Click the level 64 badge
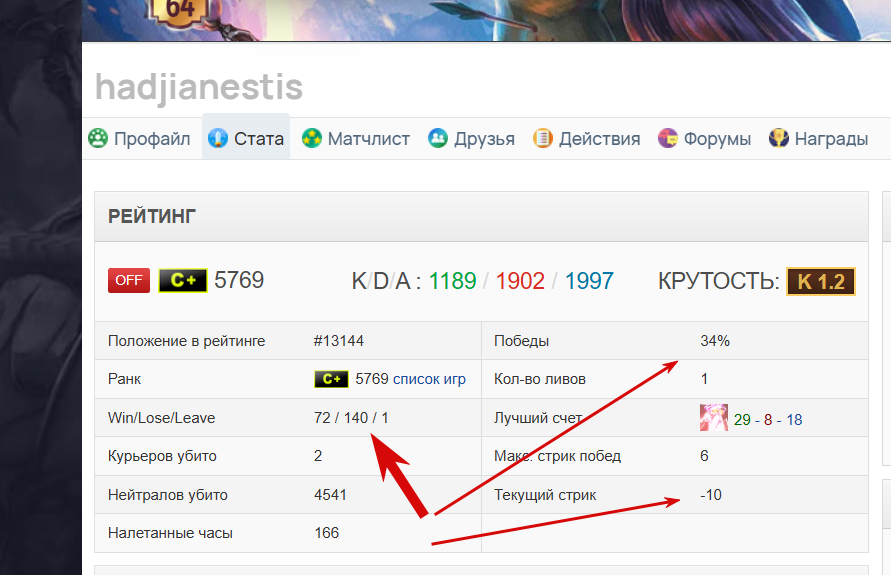The height and width of the screenshot is (575, 891). 178,12
